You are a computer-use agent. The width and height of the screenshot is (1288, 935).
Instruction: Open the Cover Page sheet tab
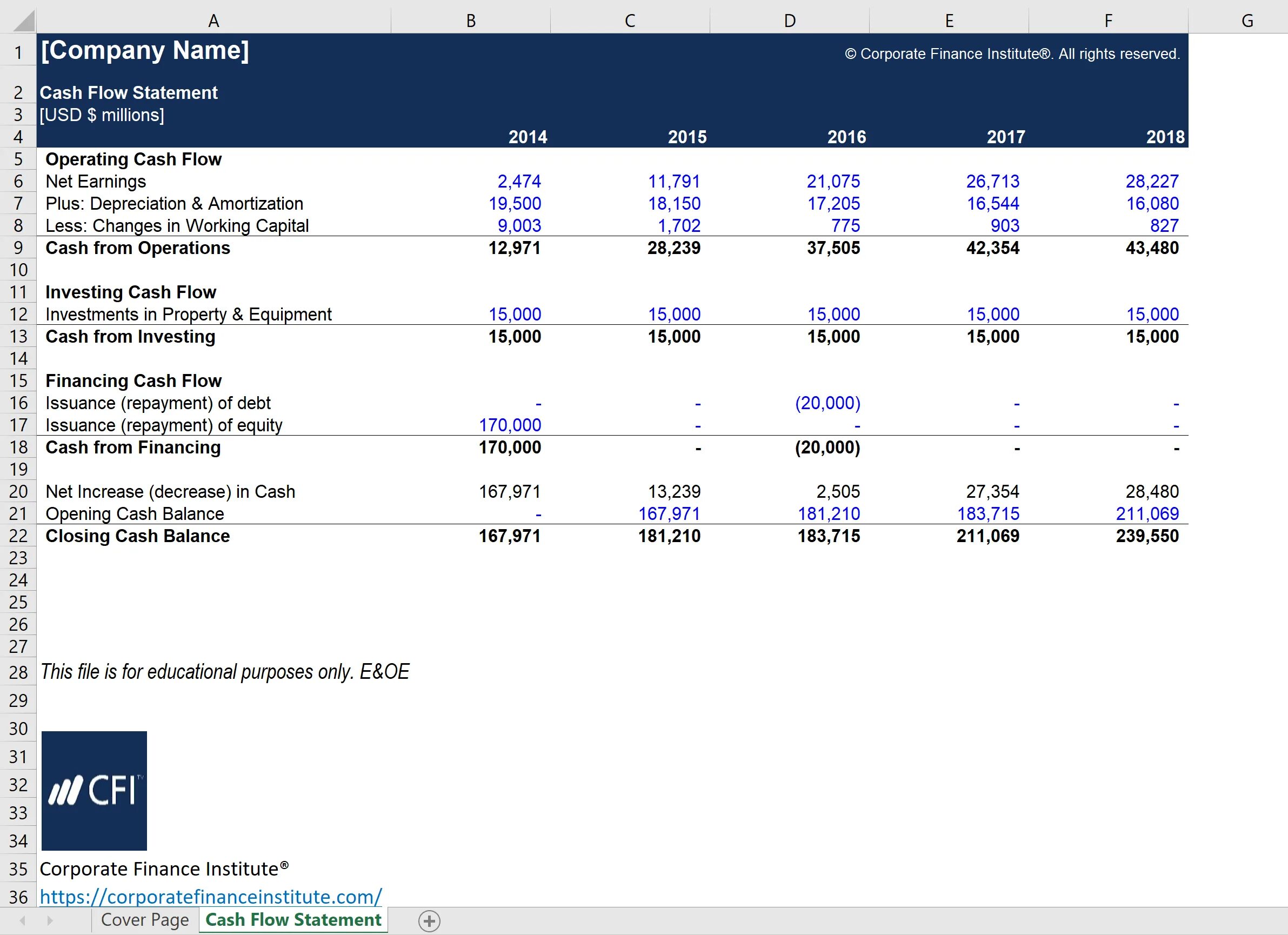tap(145, 920)
